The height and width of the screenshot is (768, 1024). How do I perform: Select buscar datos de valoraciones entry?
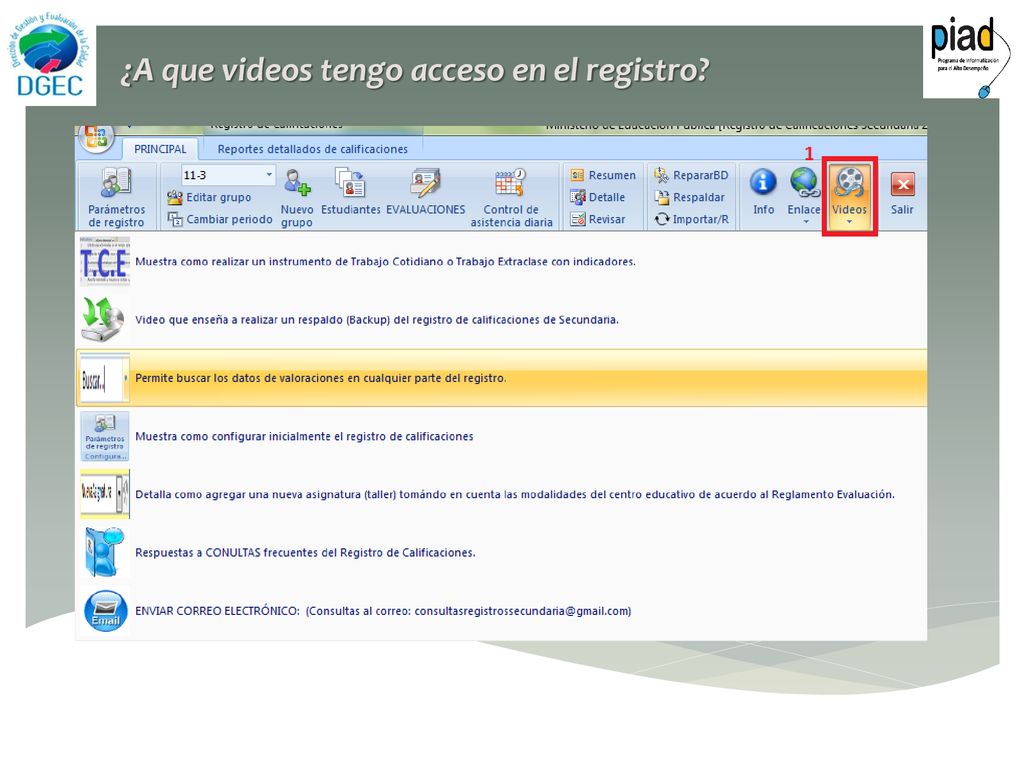point(502,378)
